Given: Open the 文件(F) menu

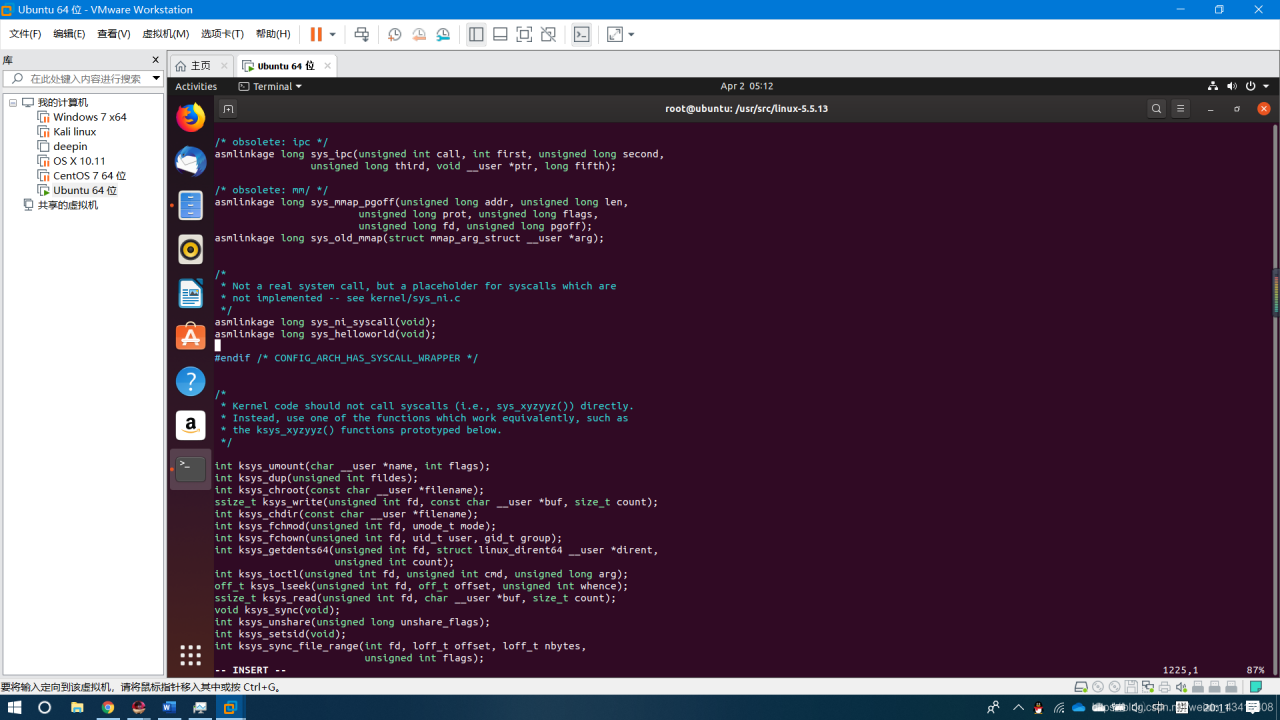Looking at the screenshot, I should 25,34.
